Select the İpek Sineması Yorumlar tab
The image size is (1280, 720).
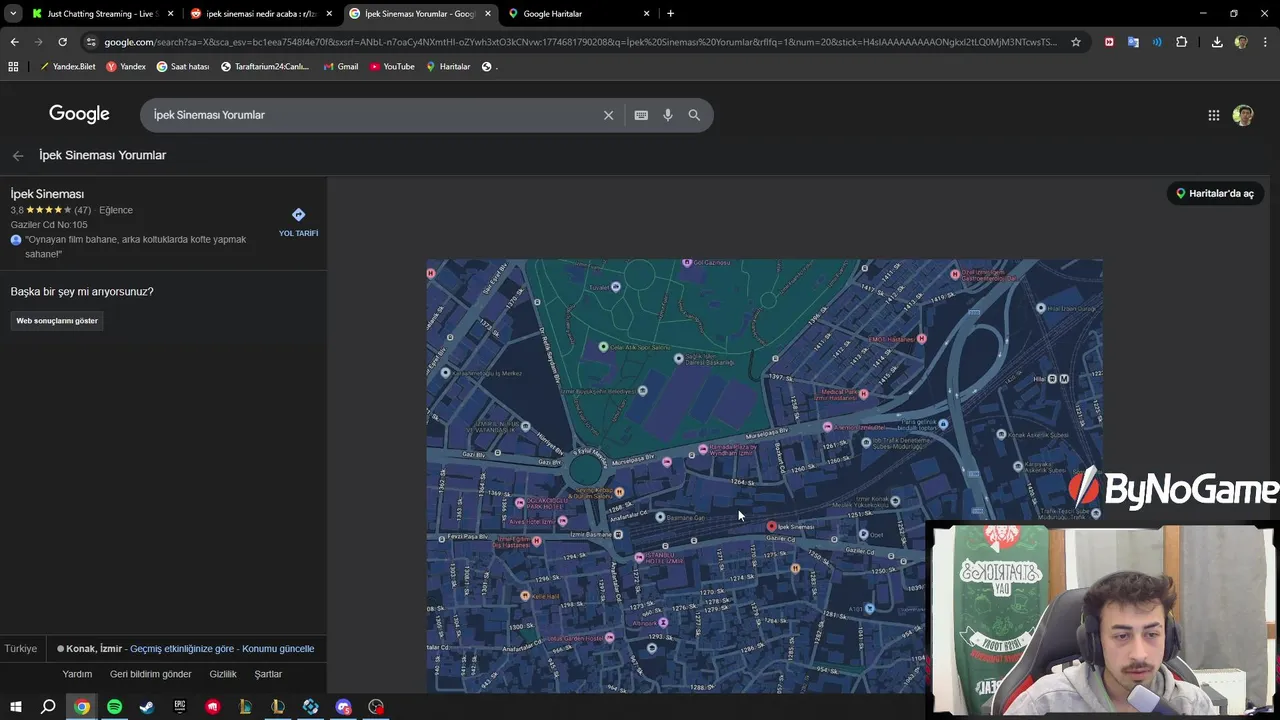[x=420, y=14]
